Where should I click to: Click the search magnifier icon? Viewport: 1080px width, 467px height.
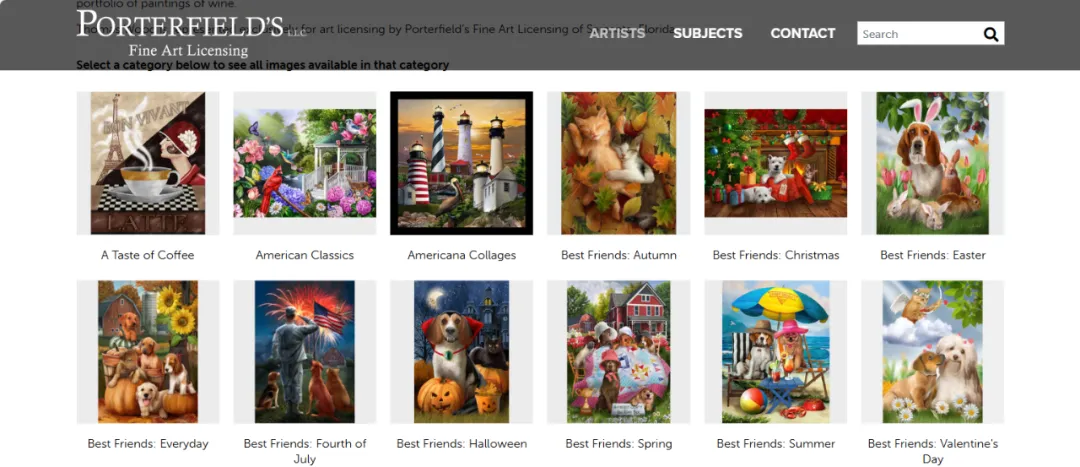click(x=990, y=34)
